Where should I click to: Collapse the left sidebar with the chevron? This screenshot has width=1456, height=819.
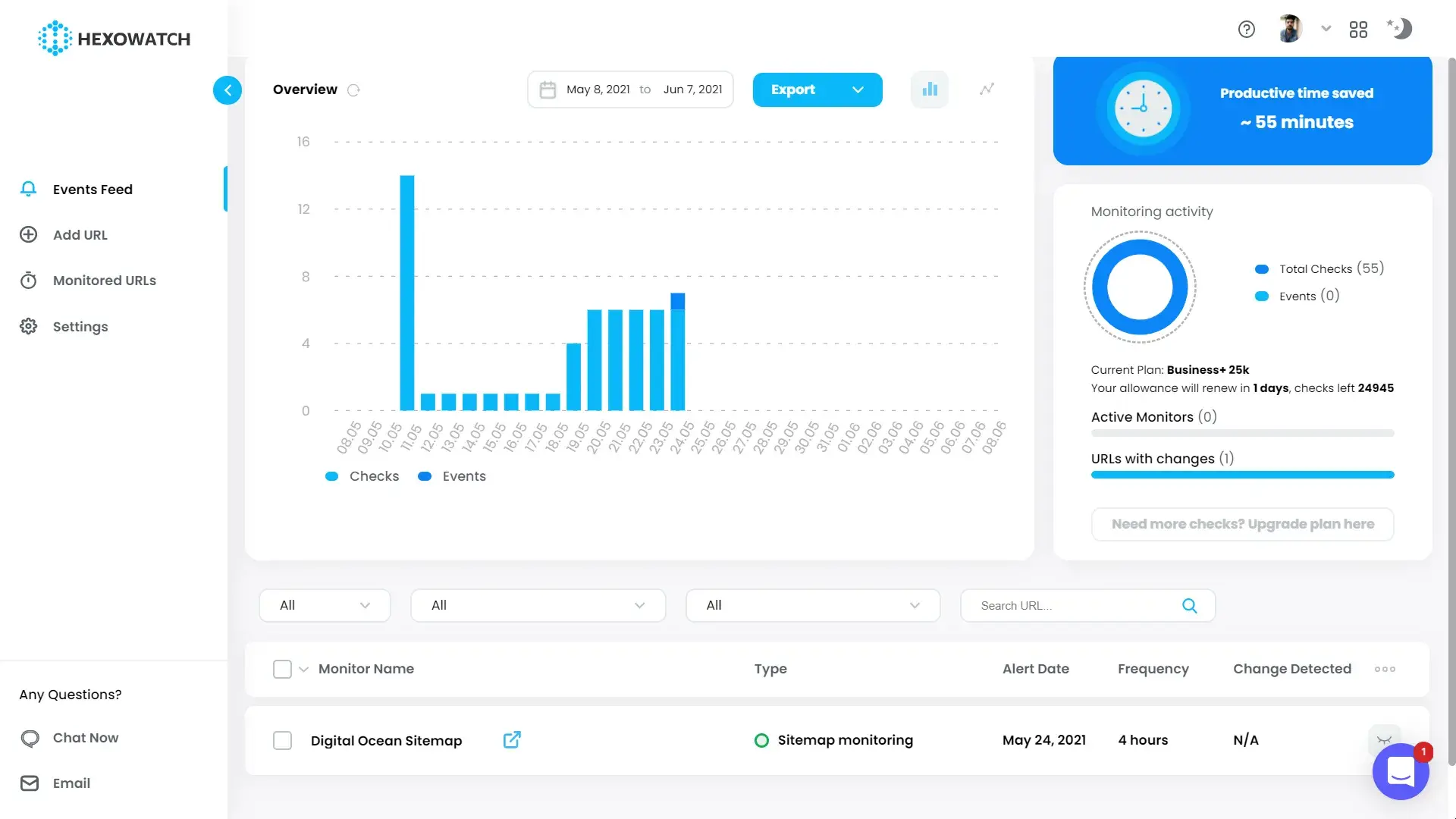227,90
